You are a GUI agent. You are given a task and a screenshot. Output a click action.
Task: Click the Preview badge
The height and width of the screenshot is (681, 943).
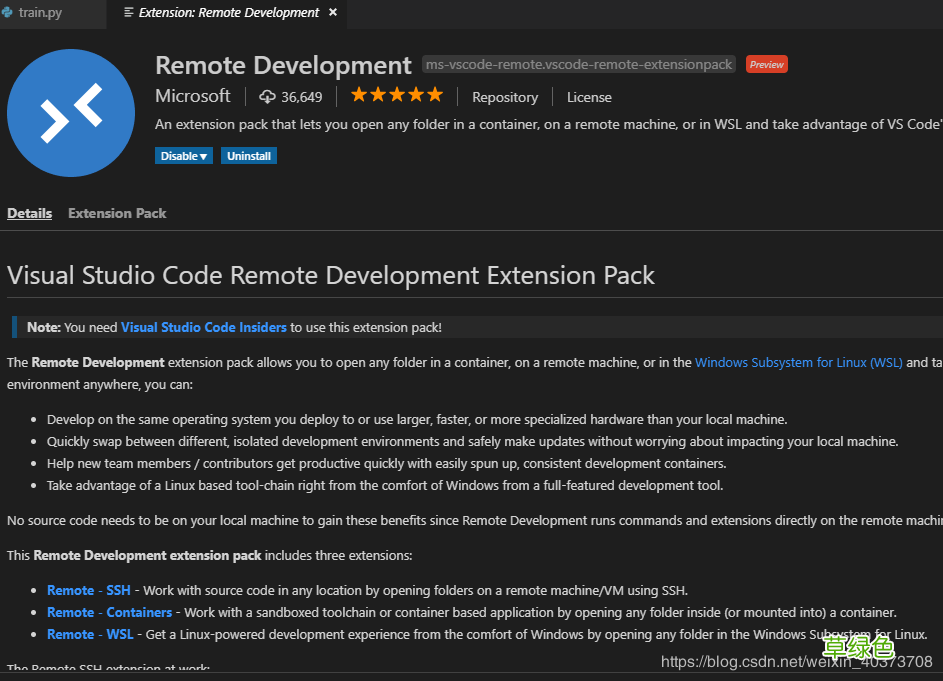point(766,64)
